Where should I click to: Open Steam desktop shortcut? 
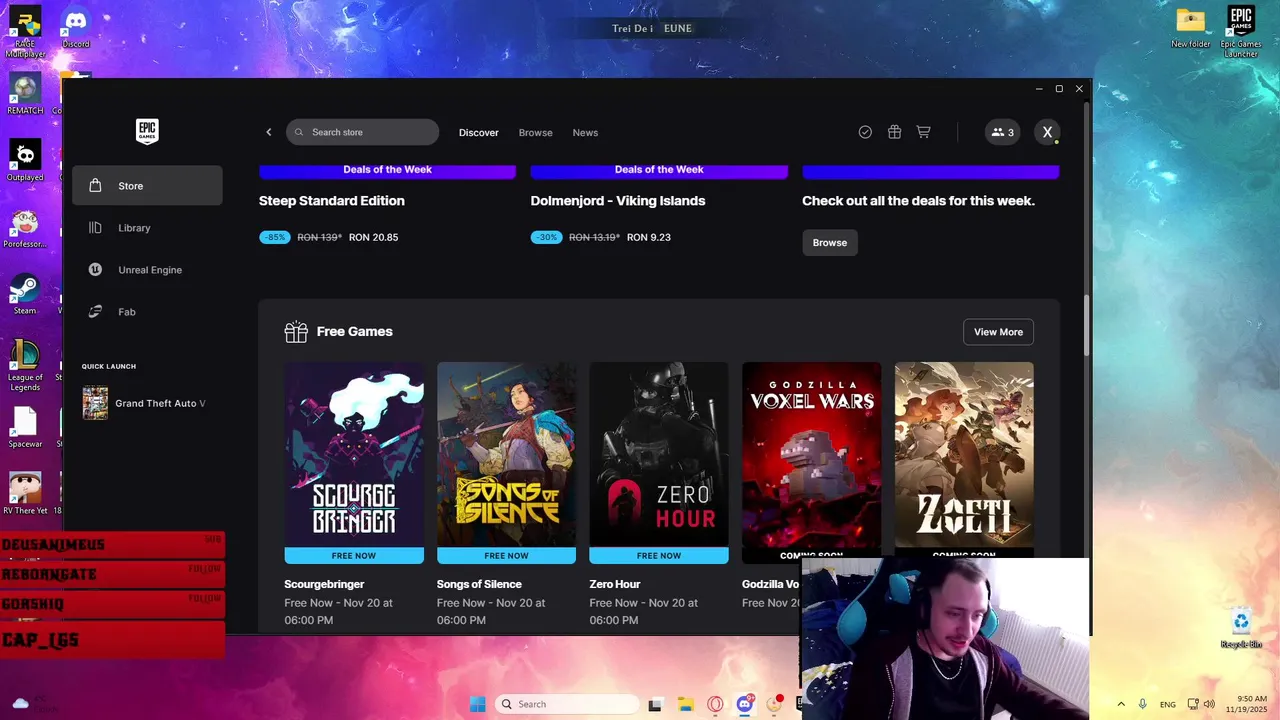tap(25, 294)
